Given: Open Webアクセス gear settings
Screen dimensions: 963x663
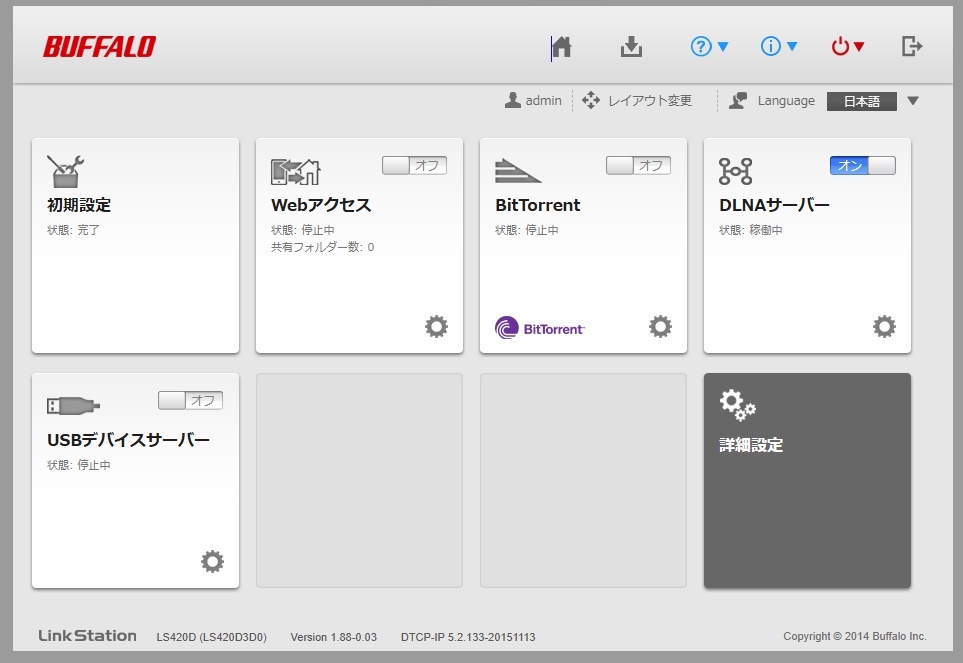Looking at the screenshot, I should 436,327.
